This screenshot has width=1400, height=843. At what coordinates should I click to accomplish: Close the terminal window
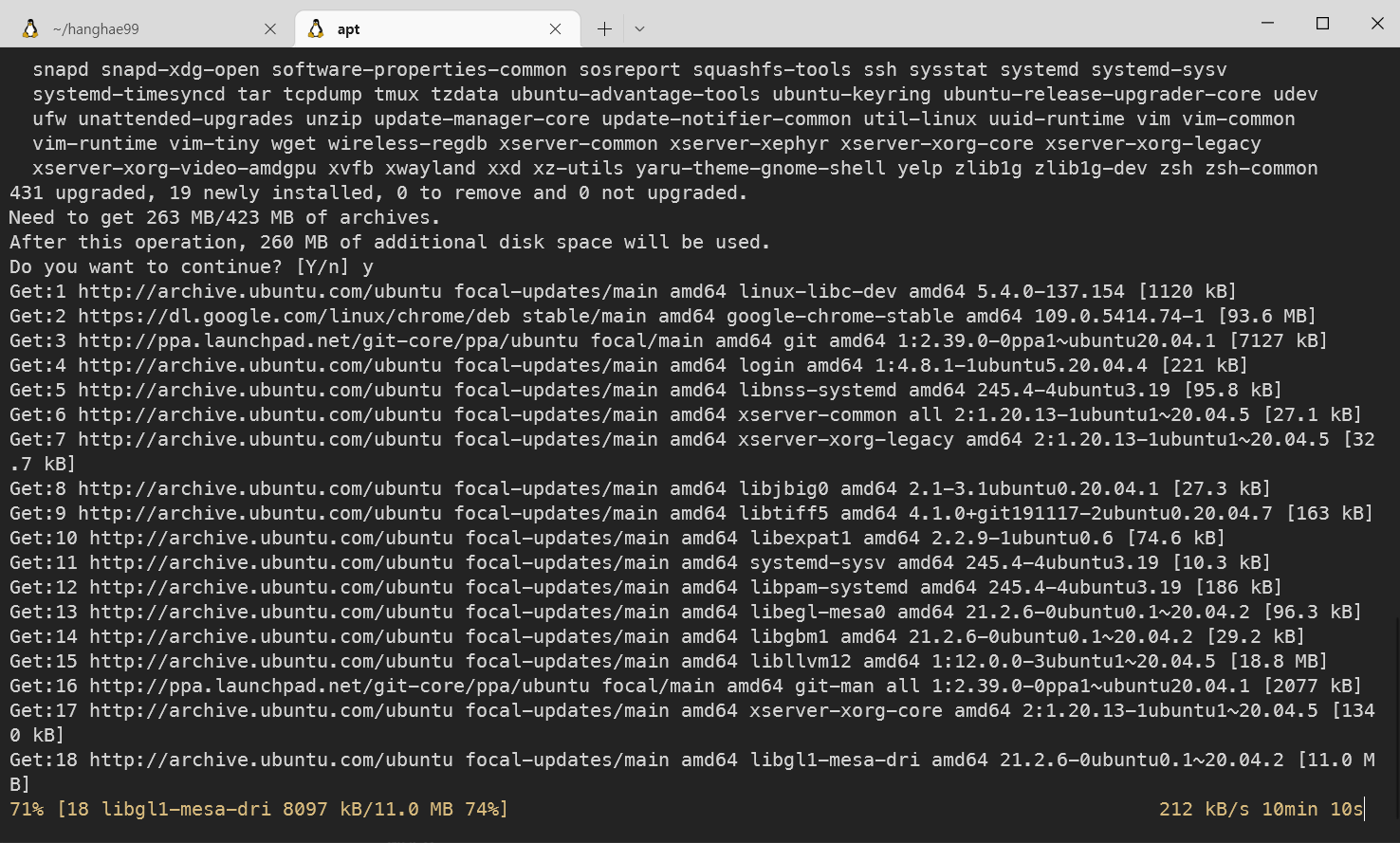click(1377, 23)
